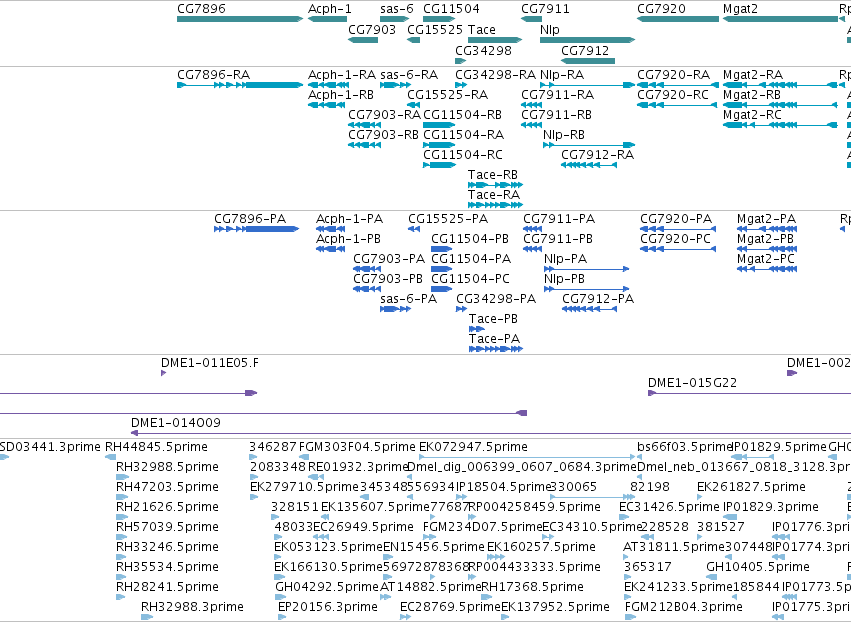
Task: Click the CG7903-RA transcript label
Action: pos(384,115)
